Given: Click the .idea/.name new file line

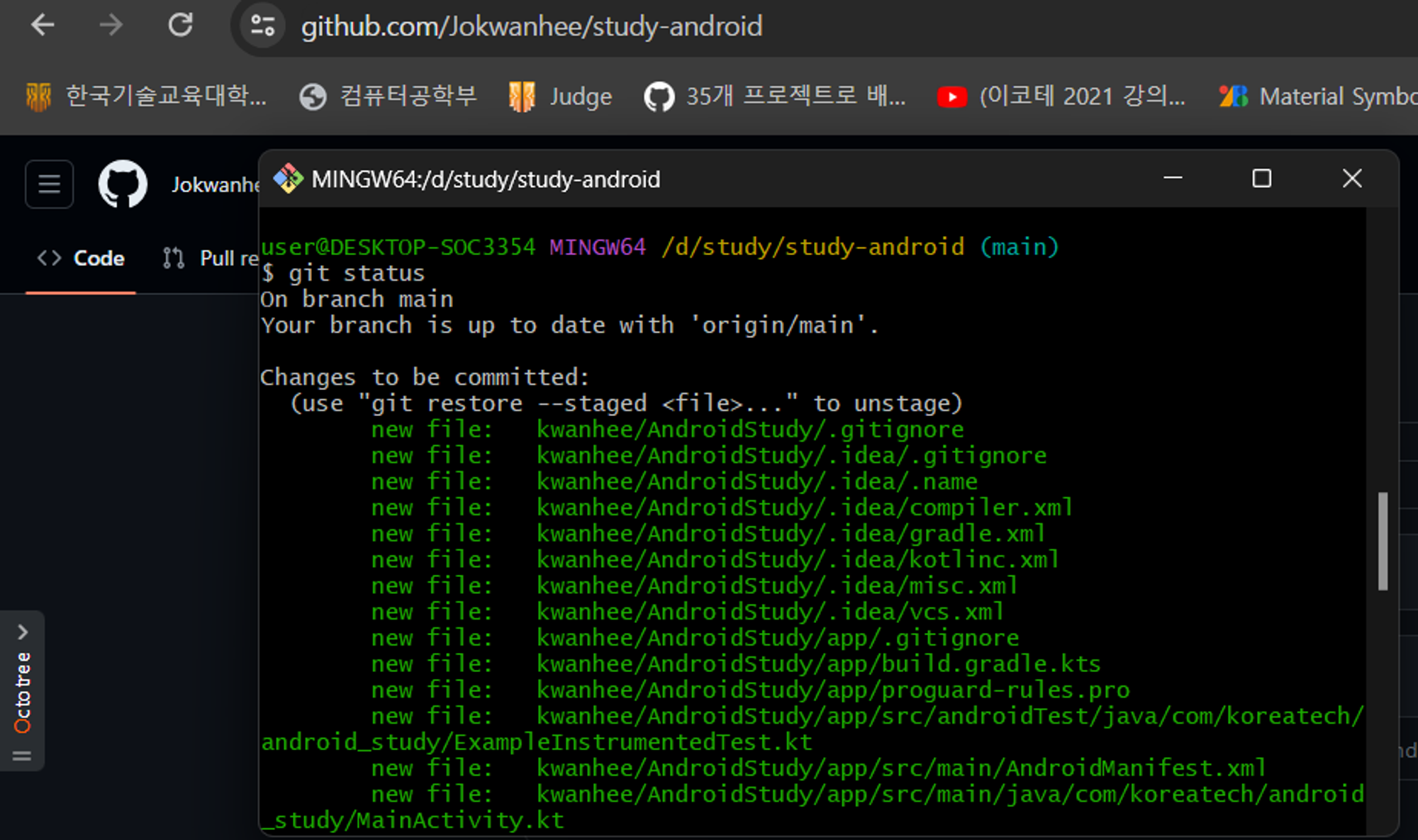Looking at the screenshot, I should [x=674, y=482].
